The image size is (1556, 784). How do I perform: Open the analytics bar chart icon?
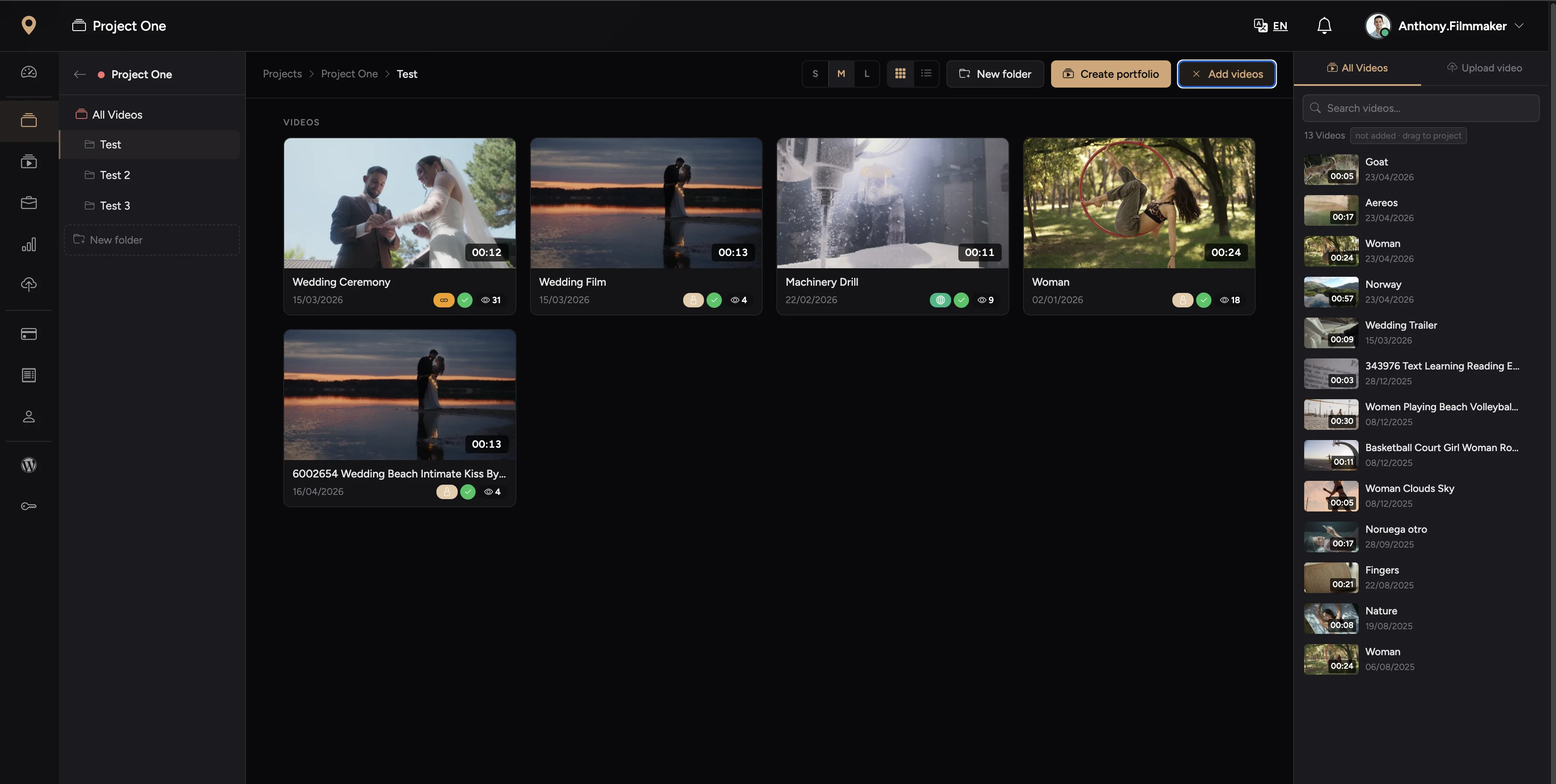[28, 244]
